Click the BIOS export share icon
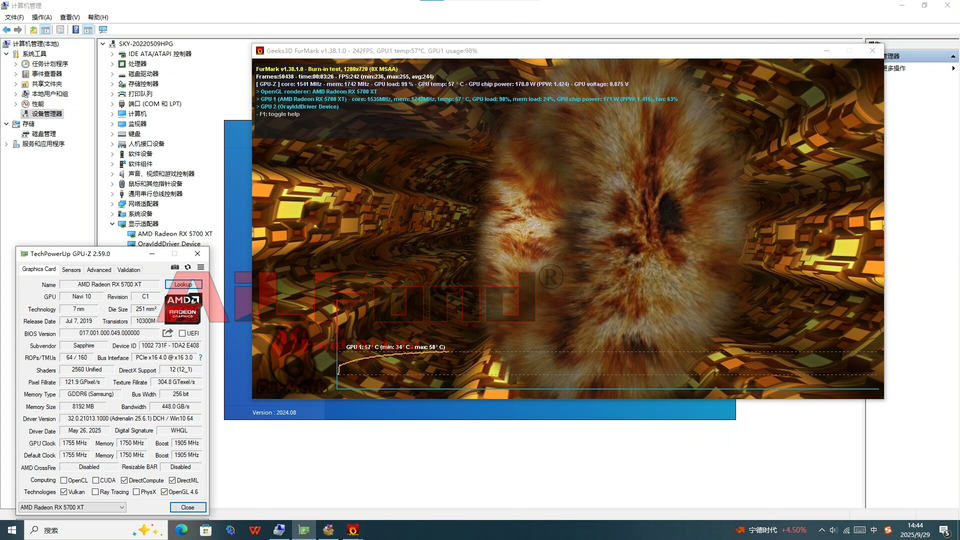 (168, 333)
